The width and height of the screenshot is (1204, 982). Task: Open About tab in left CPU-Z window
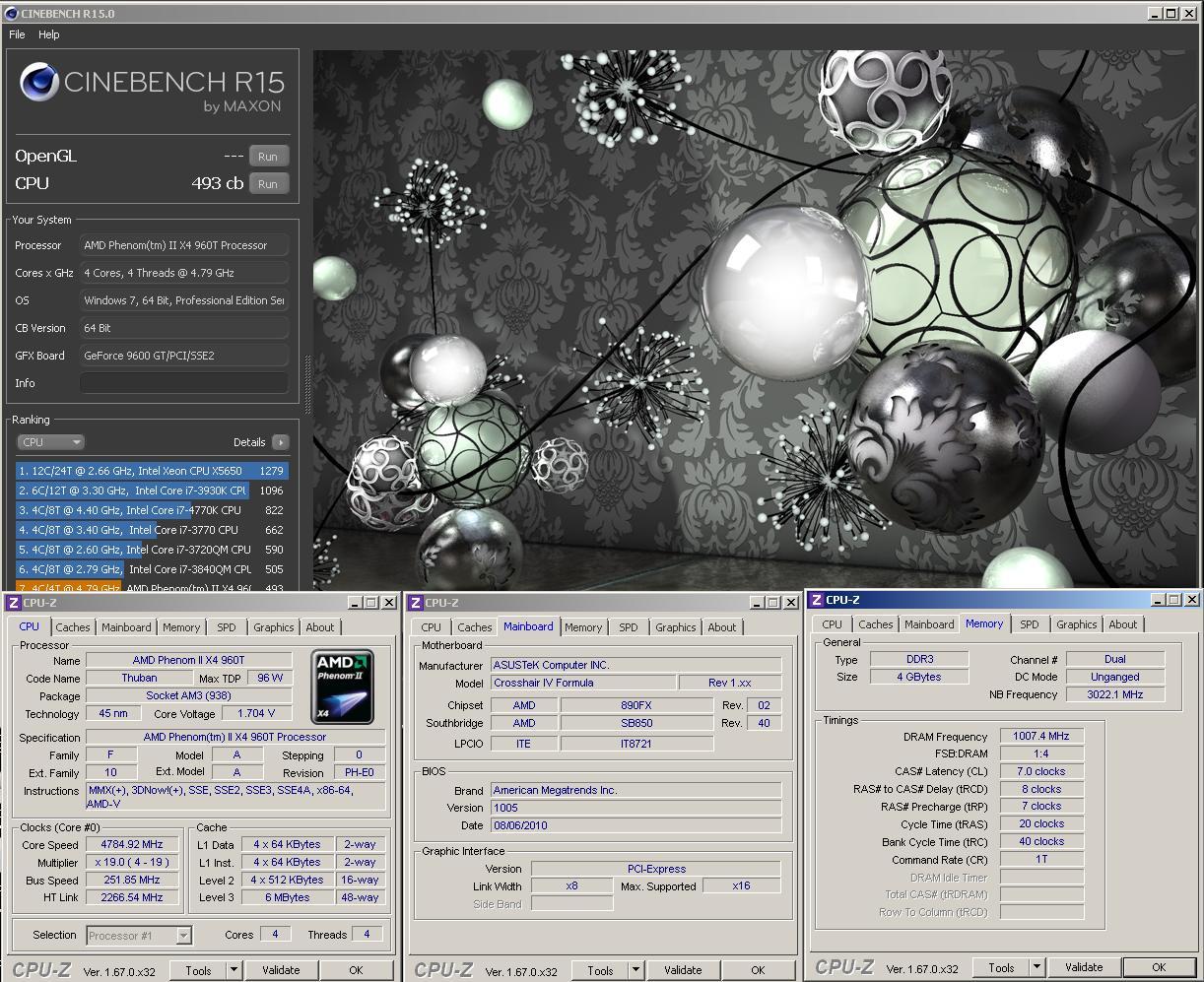pos(320,627)
